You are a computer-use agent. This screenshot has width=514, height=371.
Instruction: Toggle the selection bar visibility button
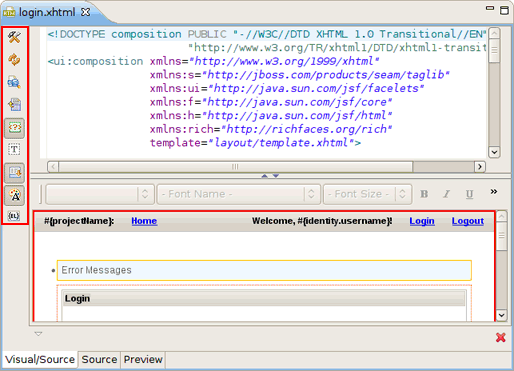click(14, 173)
